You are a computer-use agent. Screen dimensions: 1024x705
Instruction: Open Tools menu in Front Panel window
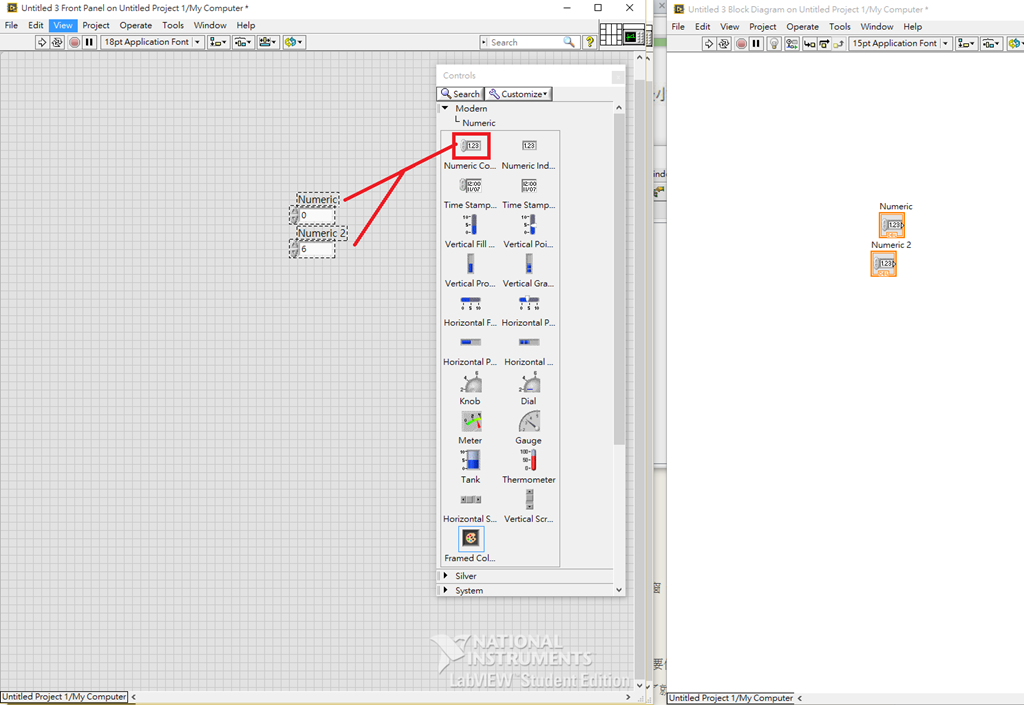coord(173,25)
